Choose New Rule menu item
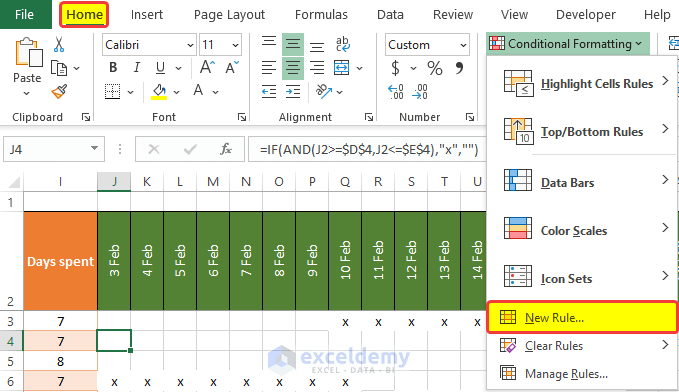Screen dimensions: 679x392 pyautogui.click(x=582, y=317)
